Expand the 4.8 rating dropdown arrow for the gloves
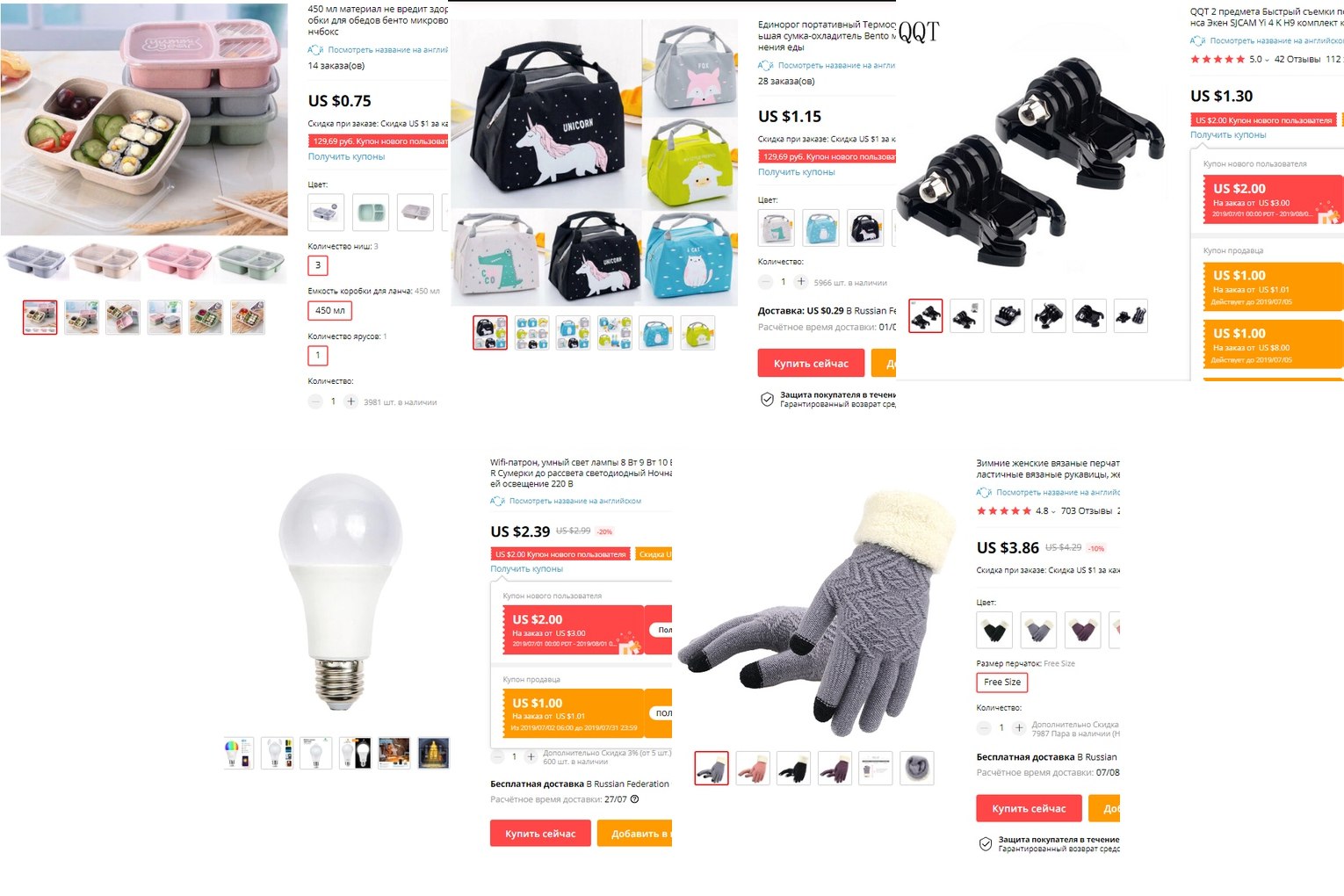The width and height of the screenshot is (1344, 896). [x=1053, y=511]
